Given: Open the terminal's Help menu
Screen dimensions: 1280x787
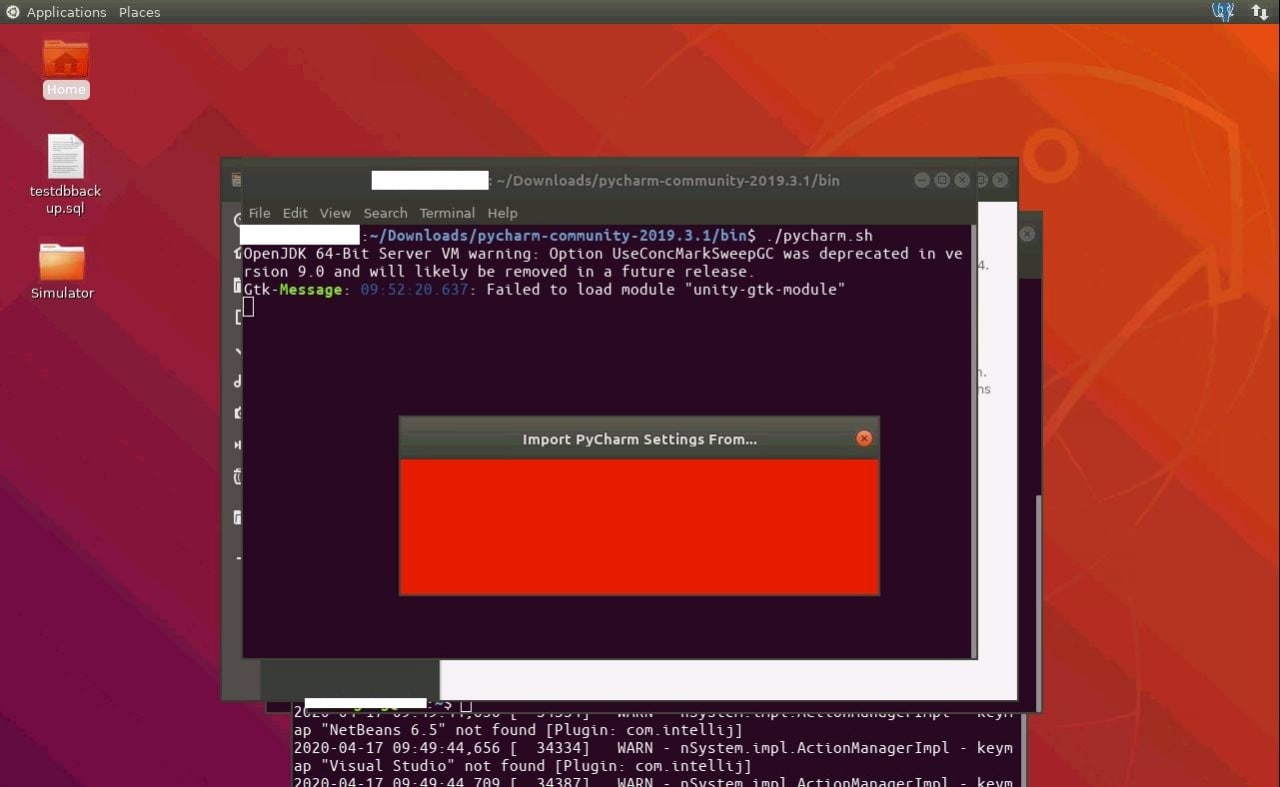Looking at the screenshot, I should [x=502, y=213].
